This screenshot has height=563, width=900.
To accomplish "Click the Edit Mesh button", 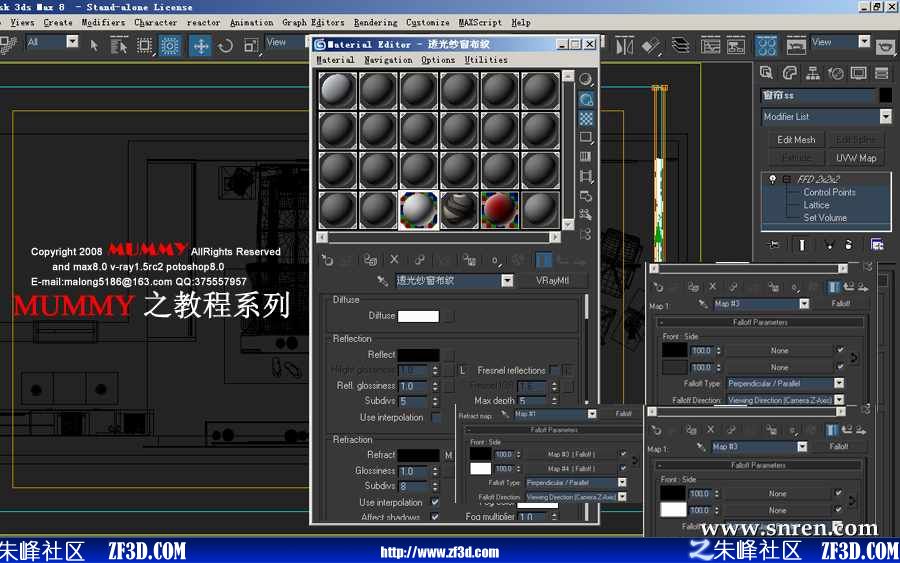I will [x=796, y=139].
